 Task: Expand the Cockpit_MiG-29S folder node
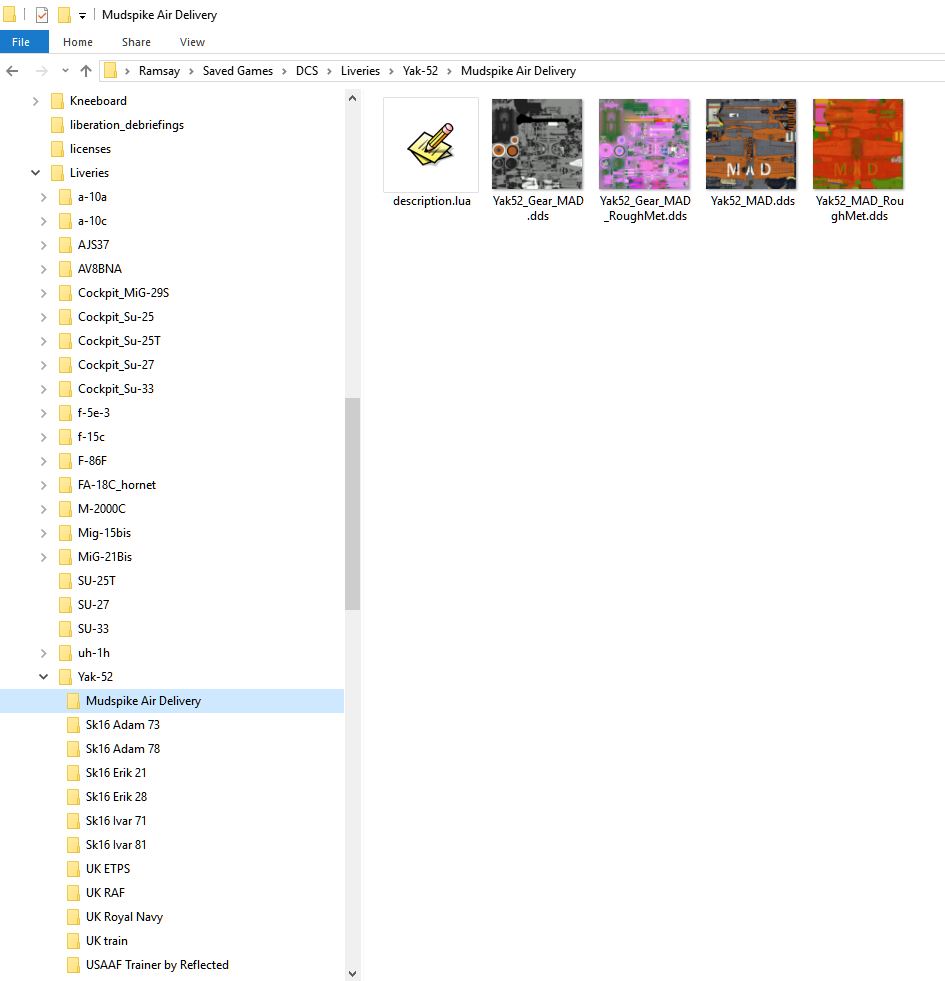(43, 293)
